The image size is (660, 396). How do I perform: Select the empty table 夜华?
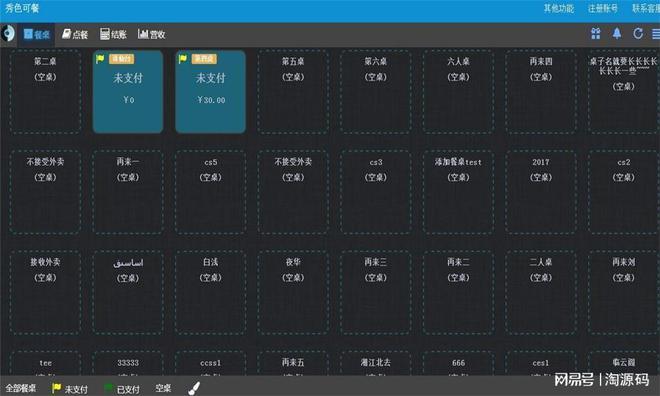(x=293, y=292)
